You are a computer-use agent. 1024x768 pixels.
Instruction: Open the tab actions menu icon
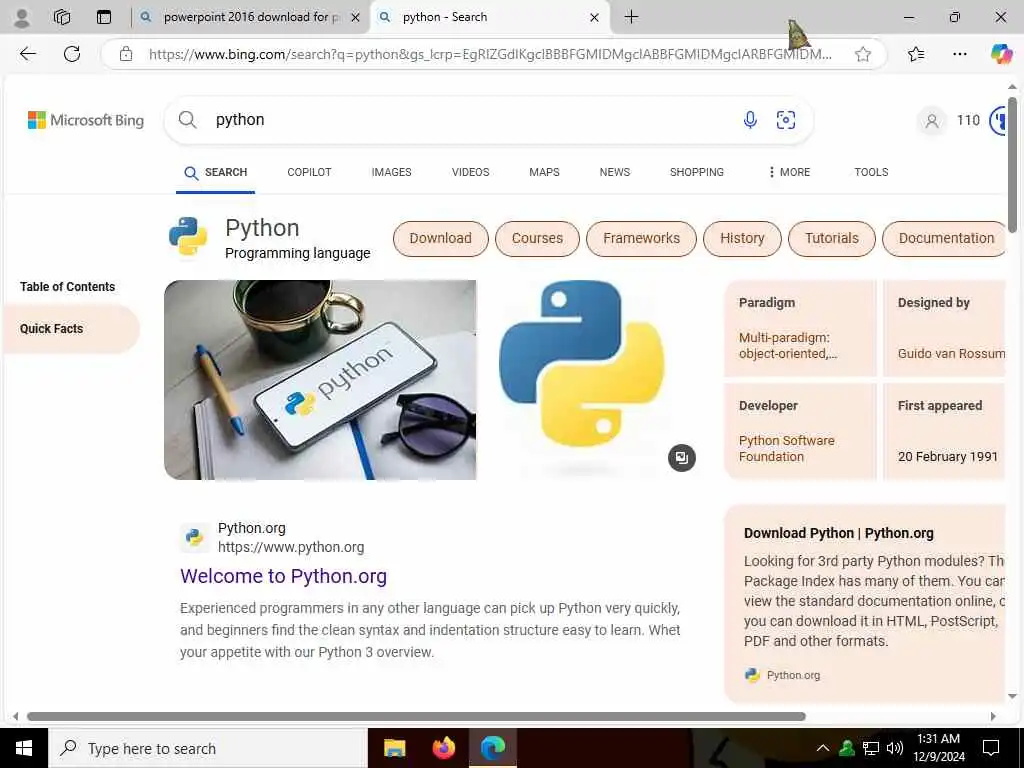coord(104,17)
